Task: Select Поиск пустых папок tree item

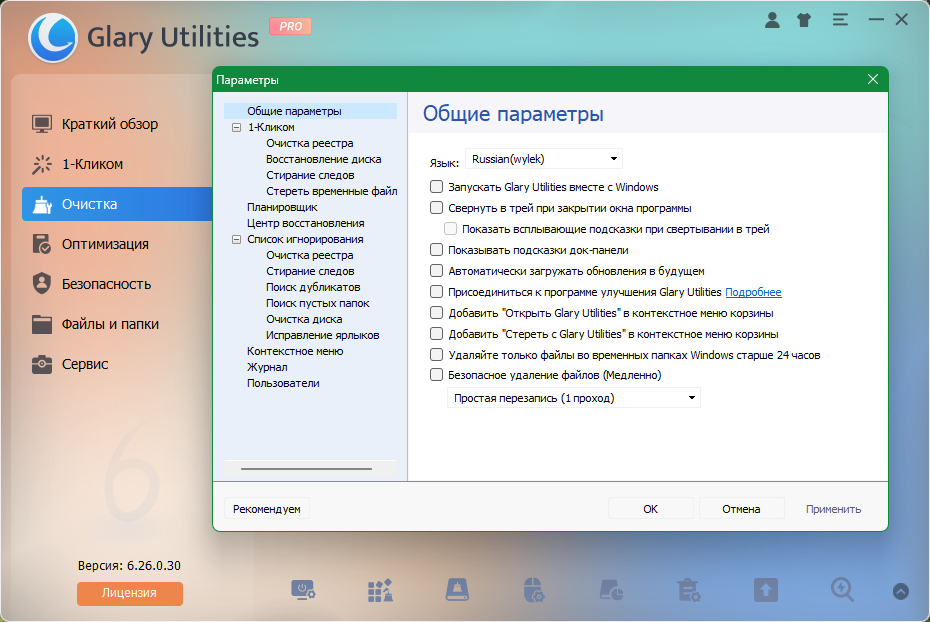Action: coord(317,303)
